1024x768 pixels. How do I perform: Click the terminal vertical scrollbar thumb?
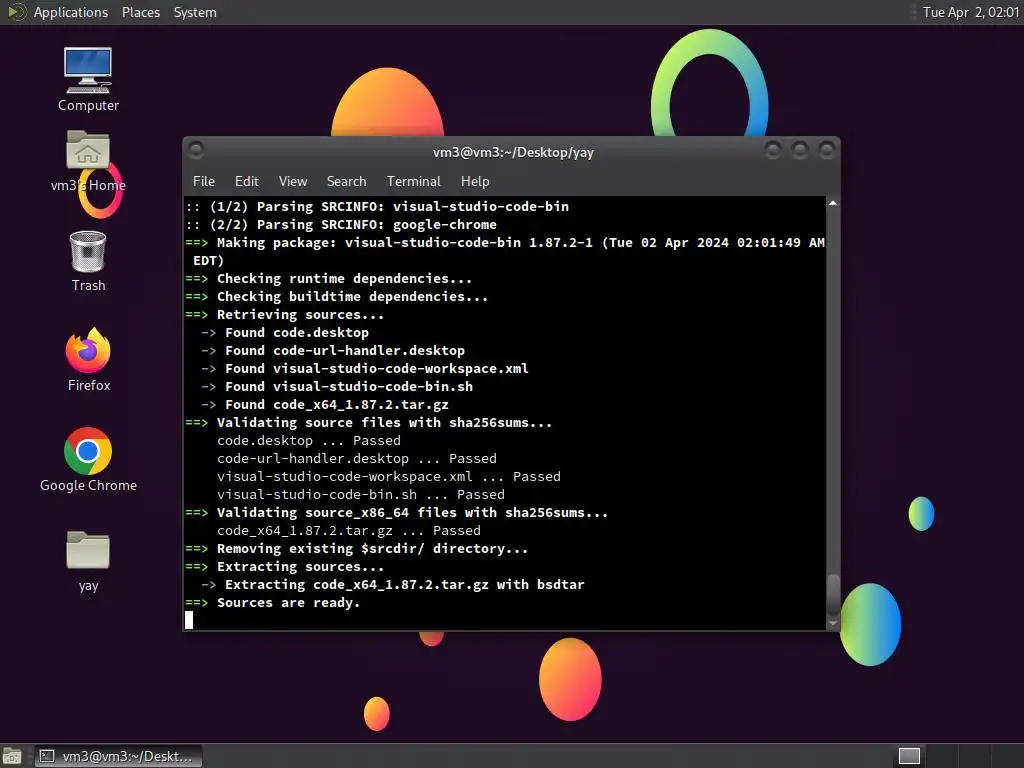click(833, 594)
